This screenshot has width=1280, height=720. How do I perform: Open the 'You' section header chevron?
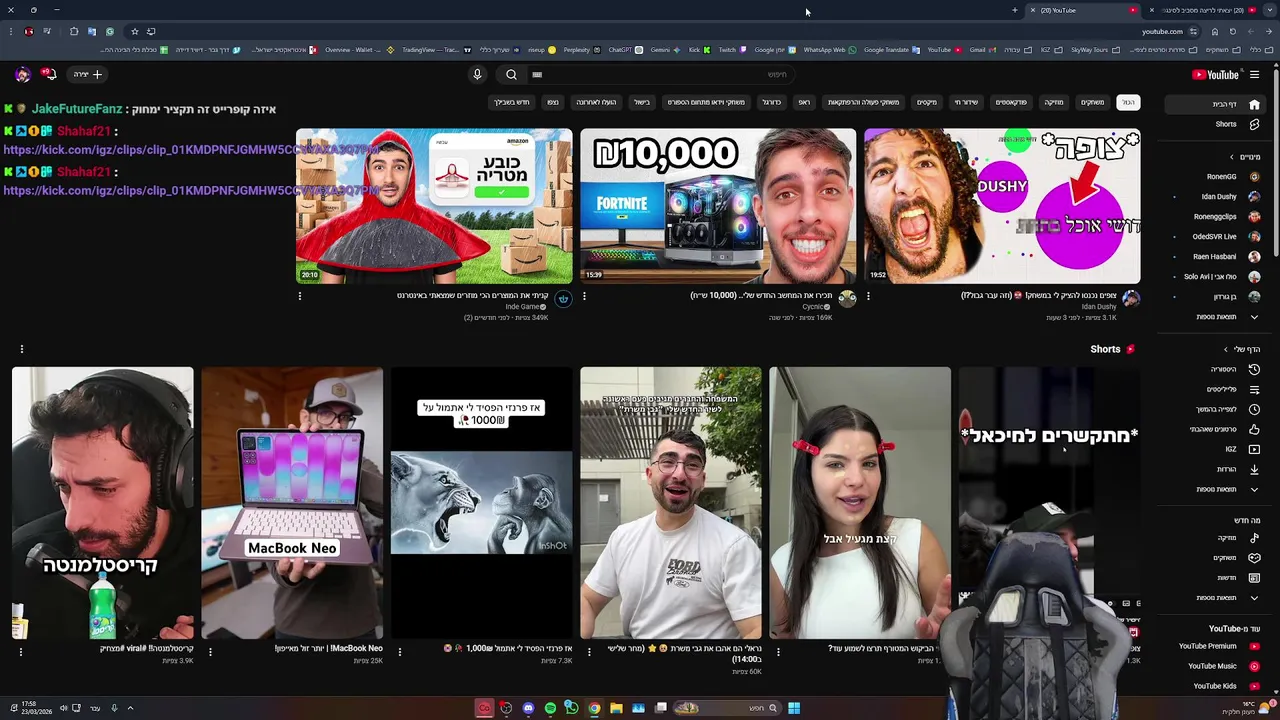point(1226,349)
